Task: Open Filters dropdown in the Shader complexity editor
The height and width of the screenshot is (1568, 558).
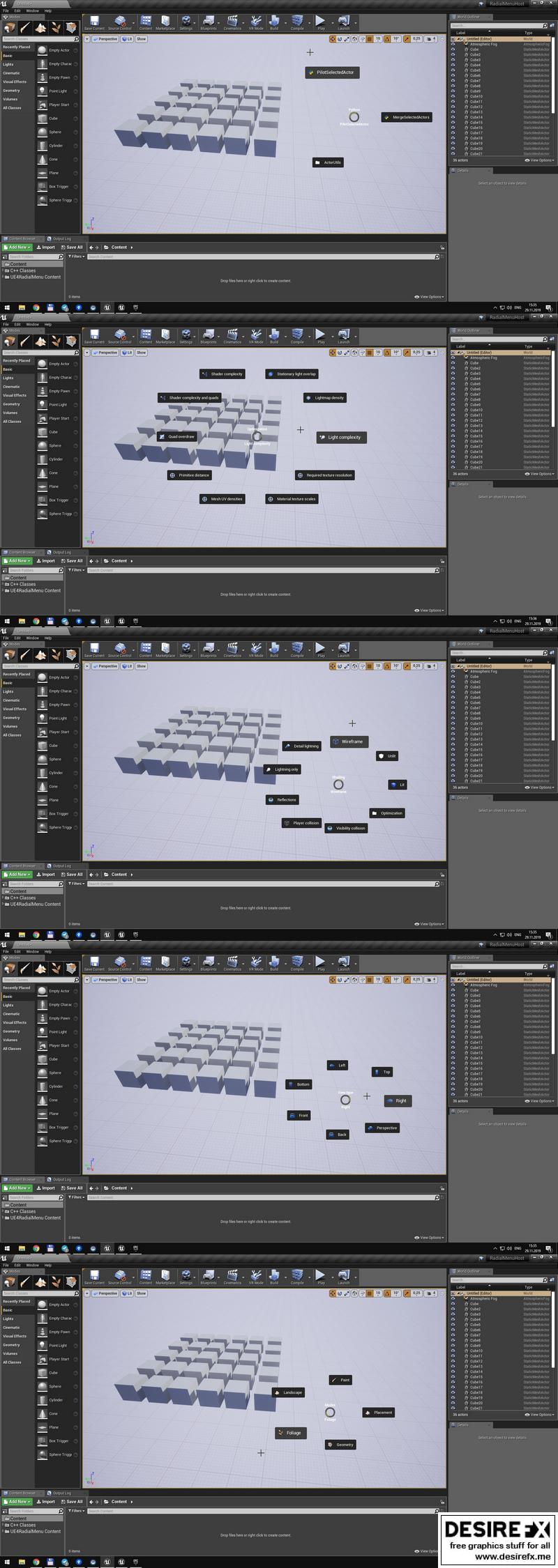Action: [77, 570]
